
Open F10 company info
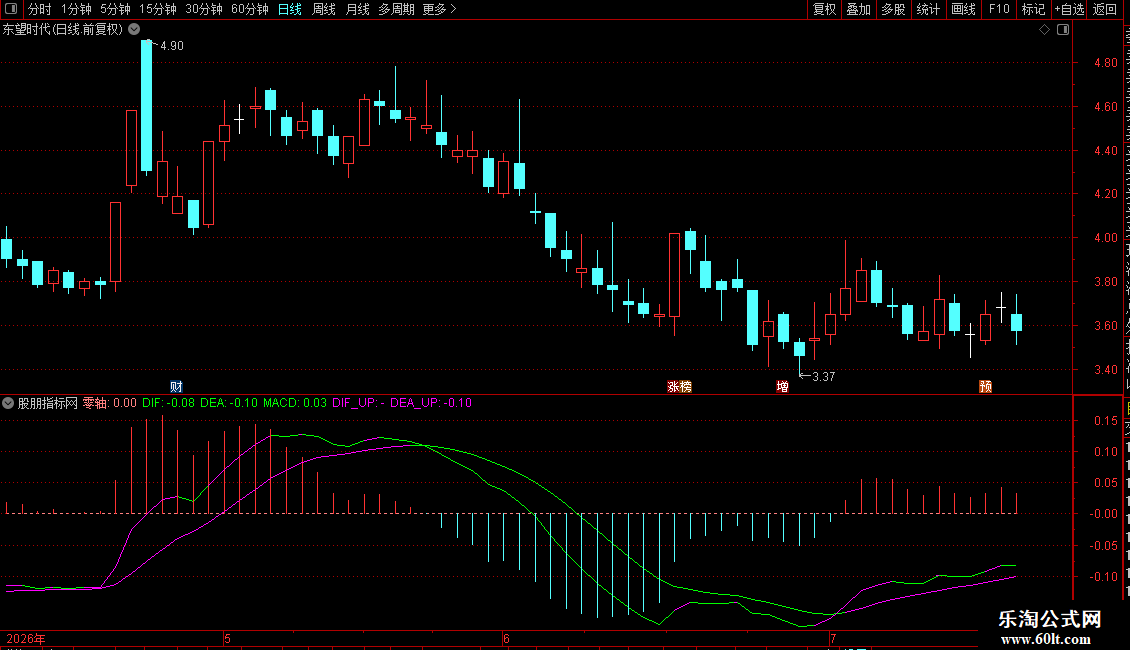pos(999,9)
